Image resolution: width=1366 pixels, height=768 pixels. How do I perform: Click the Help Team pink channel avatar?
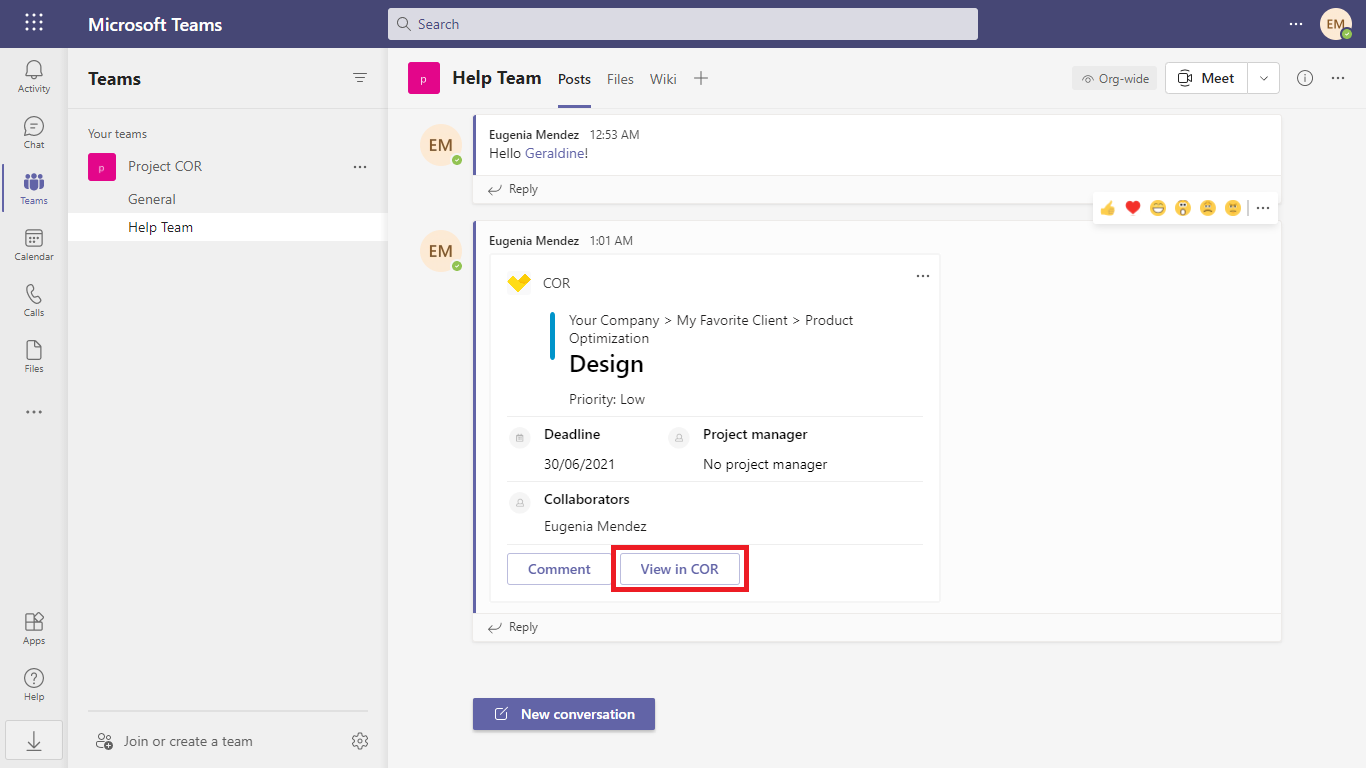coord(424,78)
